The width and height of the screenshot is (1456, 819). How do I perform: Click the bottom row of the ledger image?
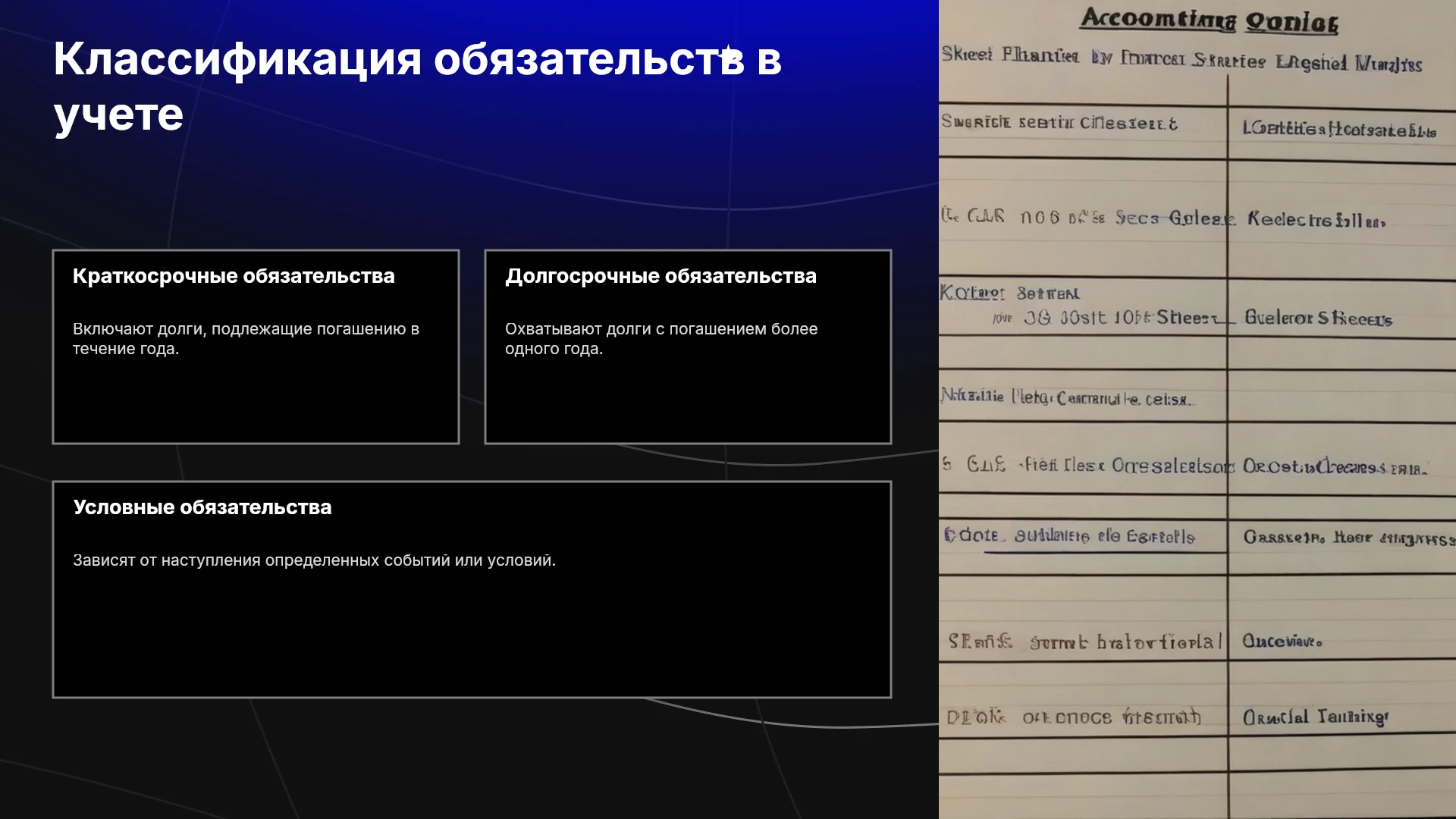[1197, 796]
